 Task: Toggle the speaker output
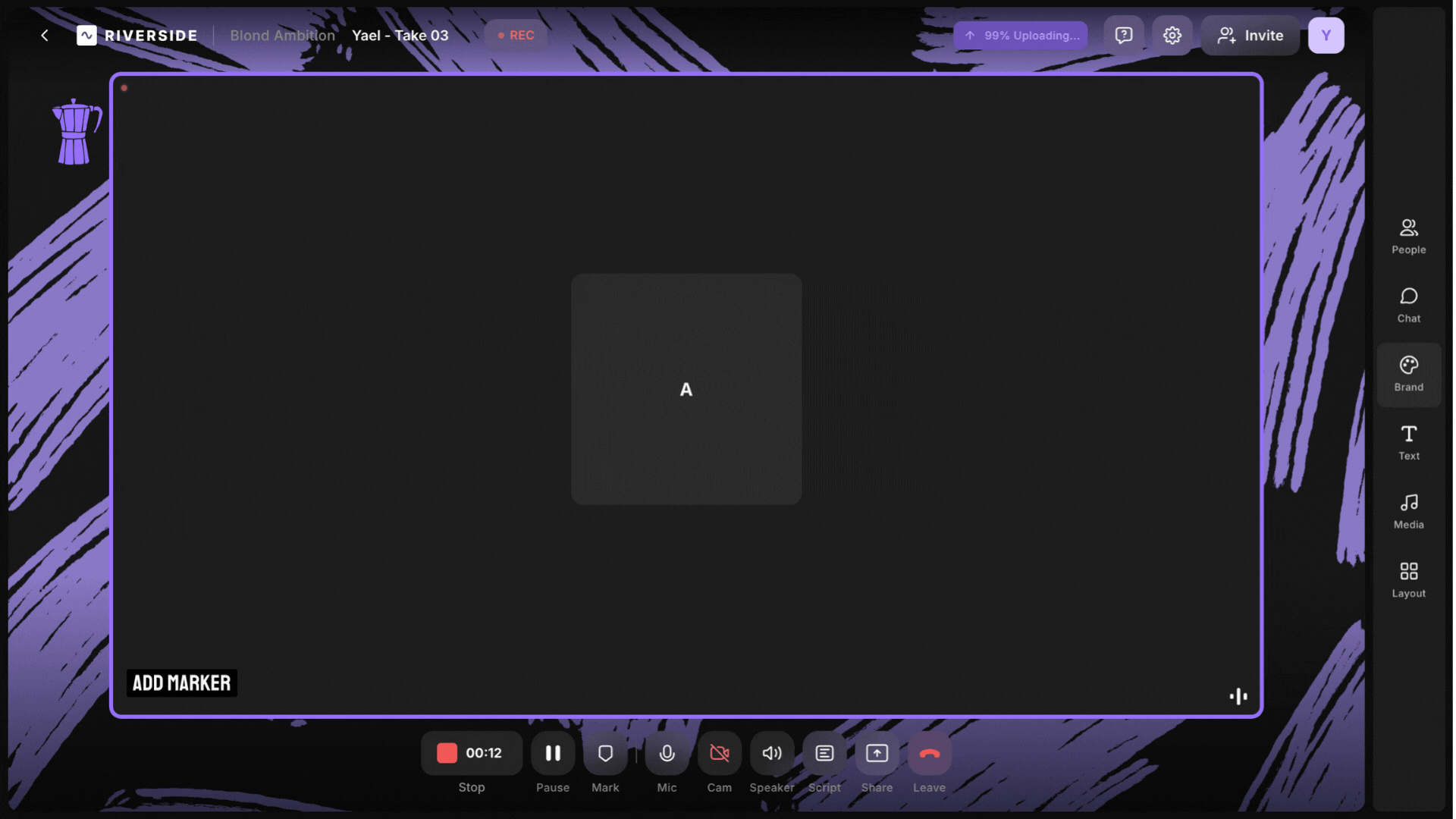pyautogui.click(x=771, y=753)
